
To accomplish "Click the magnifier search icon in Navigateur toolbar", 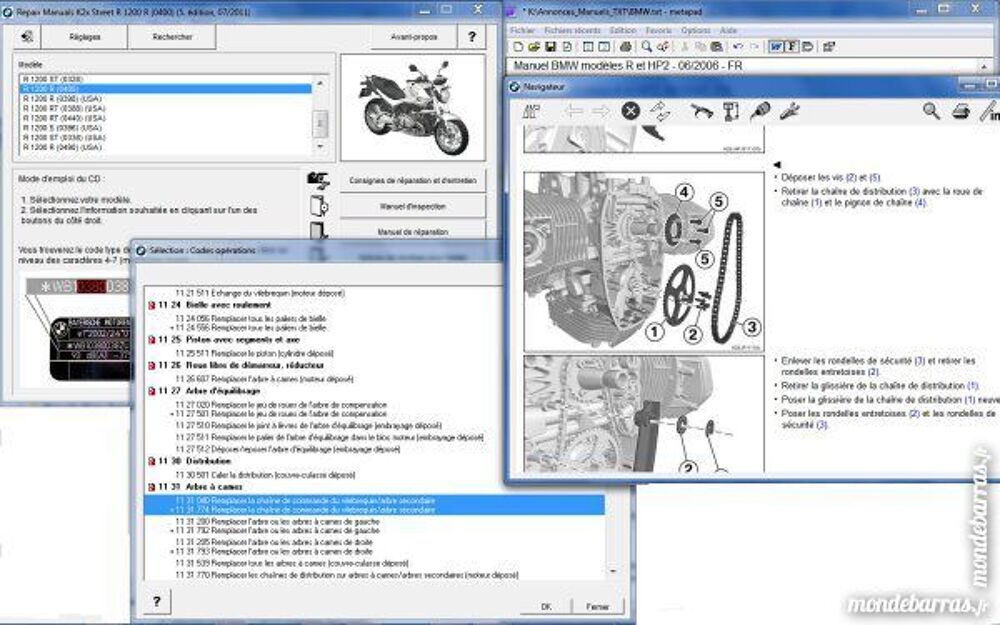I will [931, 111].
